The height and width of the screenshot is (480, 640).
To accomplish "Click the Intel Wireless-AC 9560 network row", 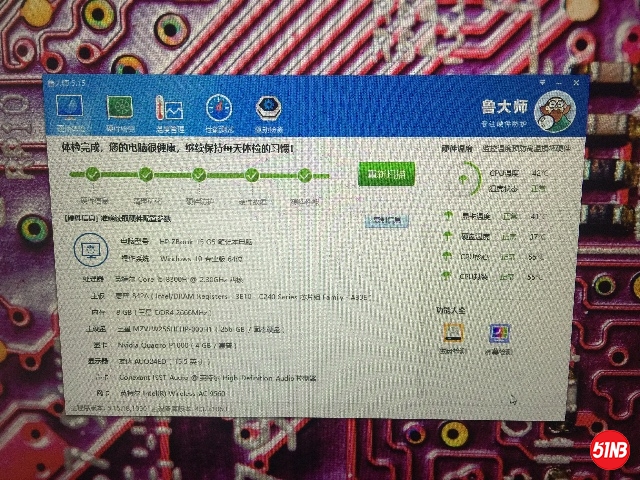I will [x=159, y=393].
